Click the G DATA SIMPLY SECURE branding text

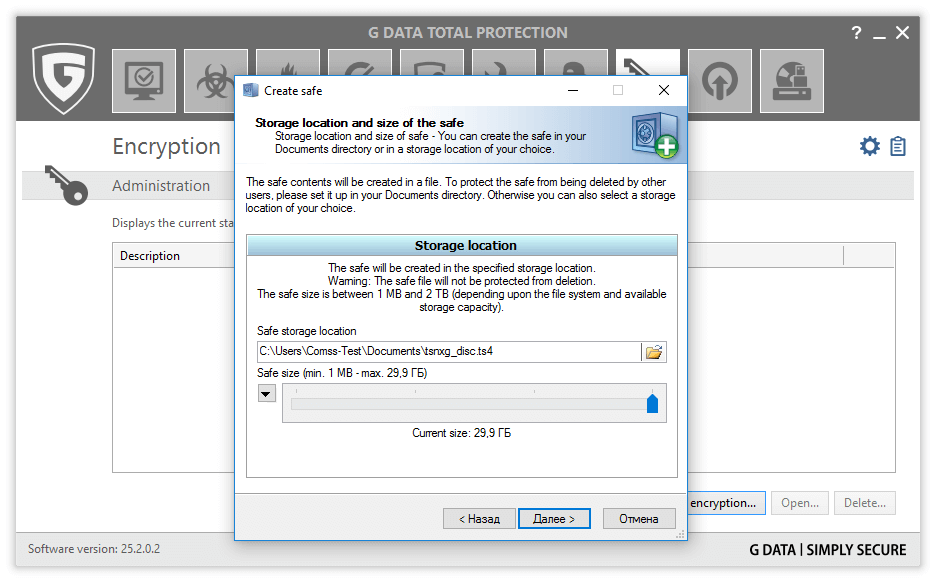click(827, 550)
